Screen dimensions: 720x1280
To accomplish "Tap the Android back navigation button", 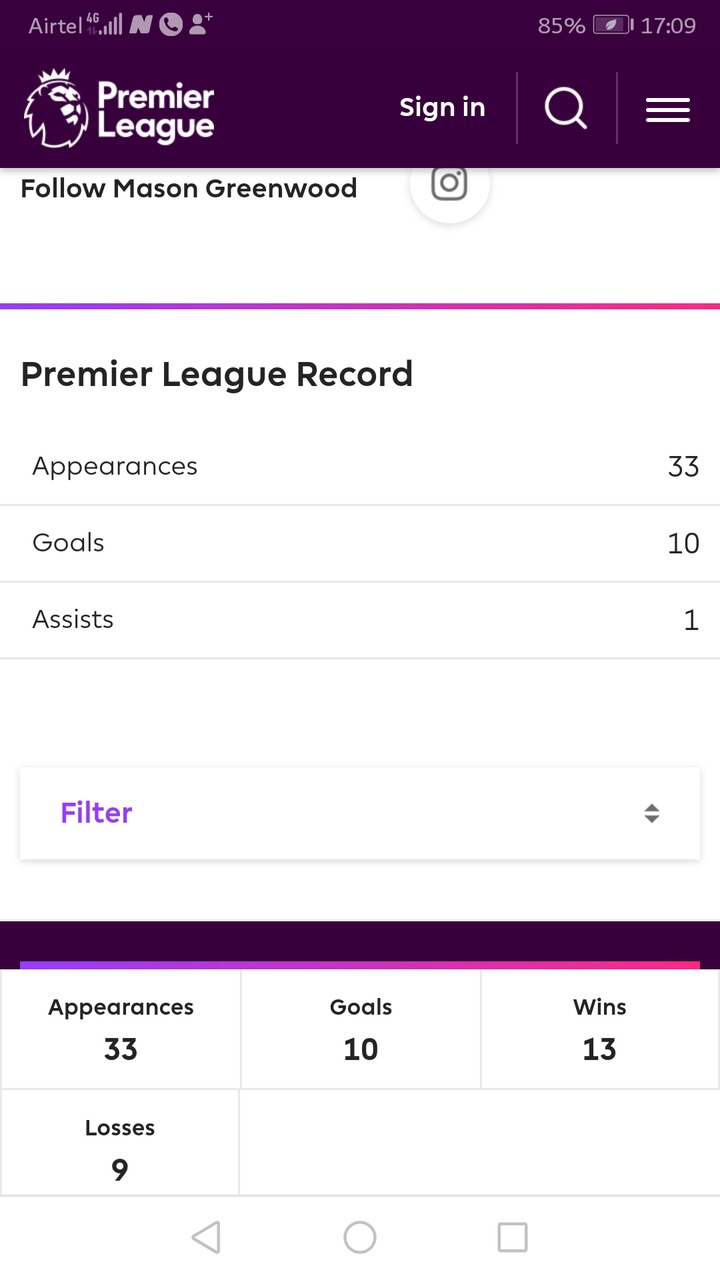I will pos(206,1238).
